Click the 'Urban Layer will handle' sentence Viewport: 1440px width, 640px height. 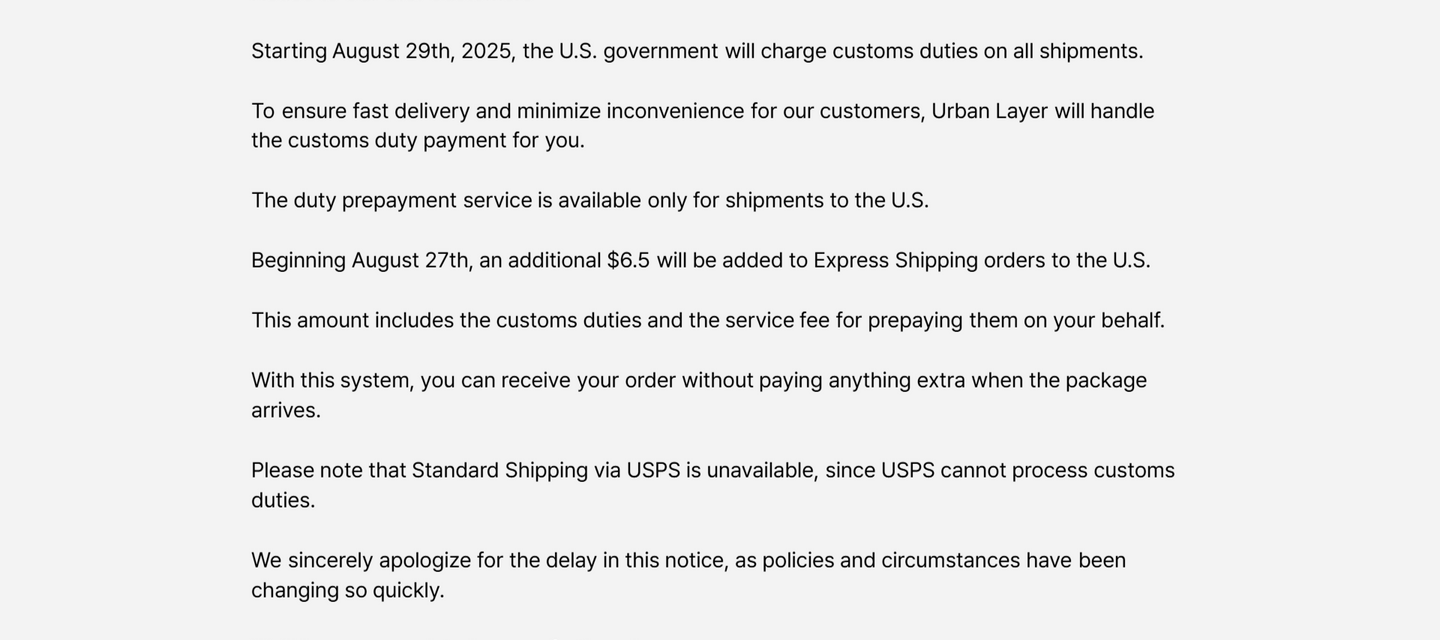[x=703, y=125]
